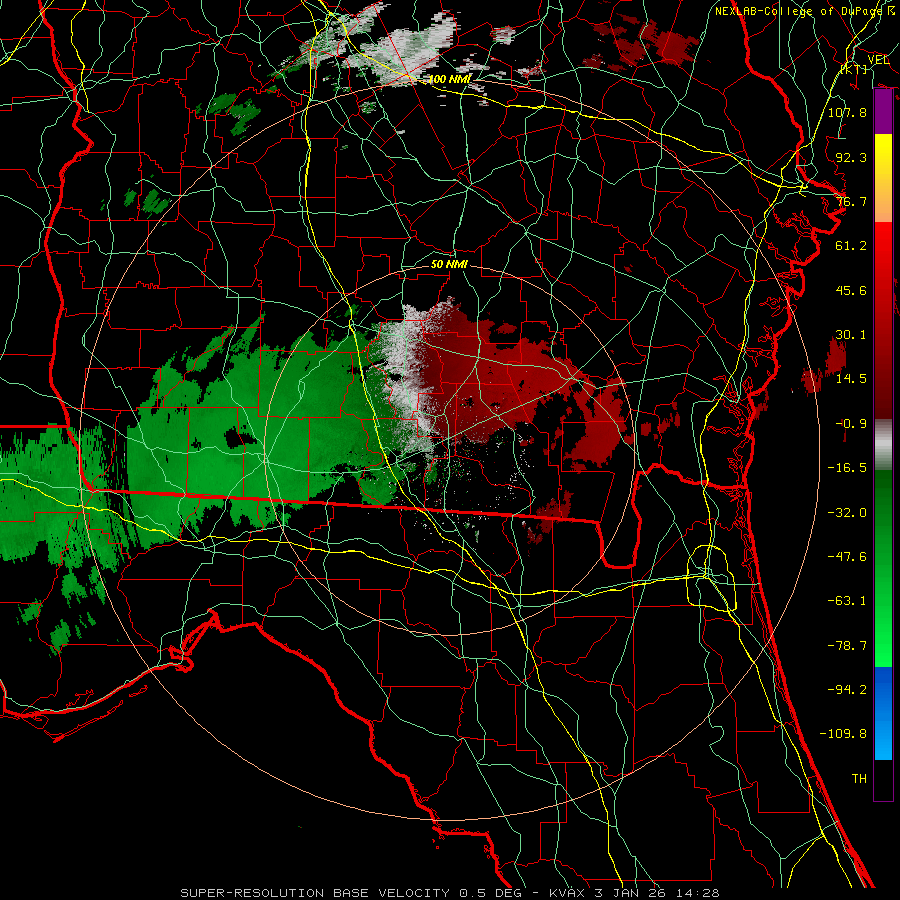The image size is (900, 900).
Task: Select the -94.2 velocity scale value
Action: click(x=847, y=690)
